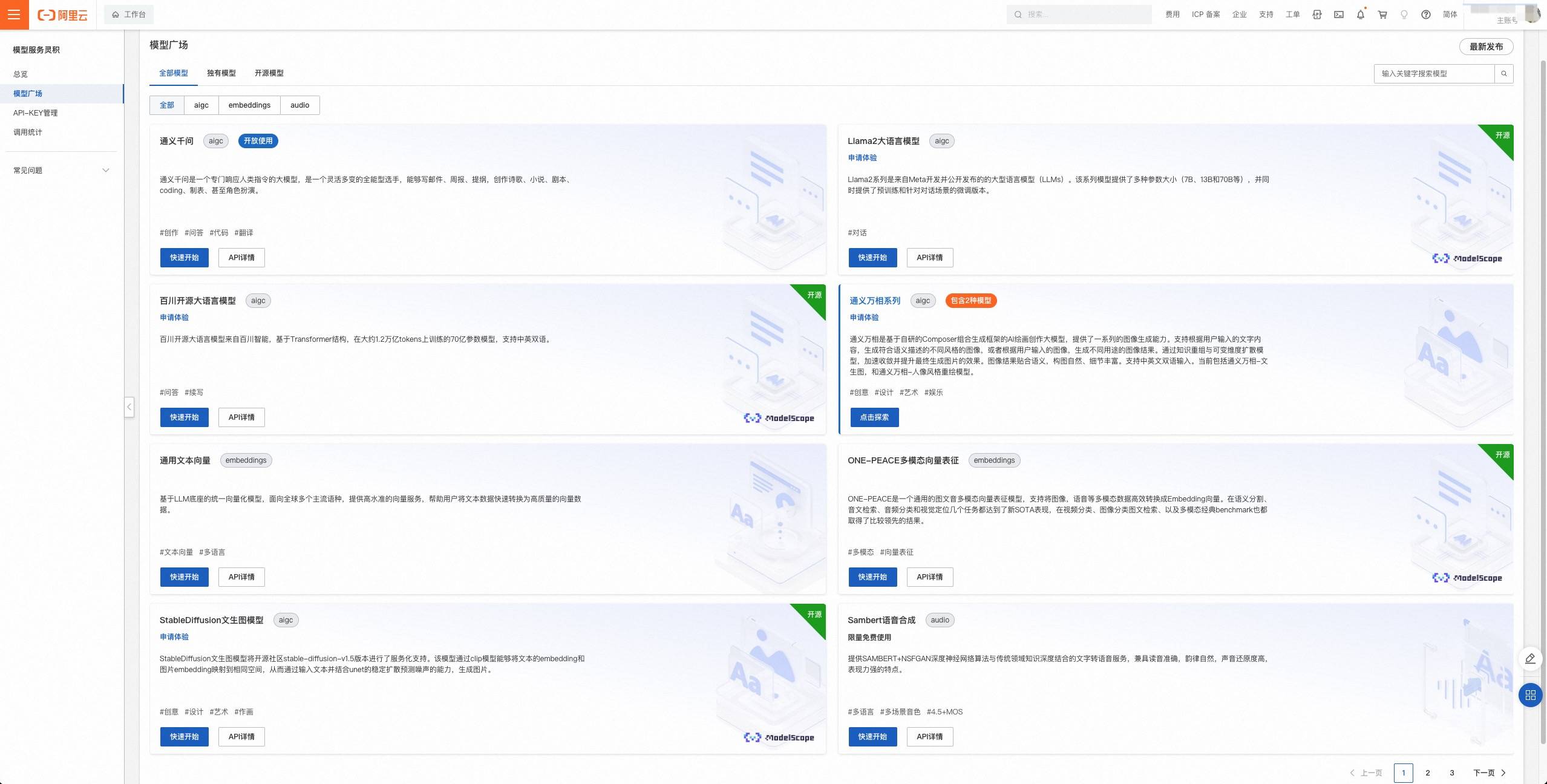Click the model search magnifier button

[1504, 74]
